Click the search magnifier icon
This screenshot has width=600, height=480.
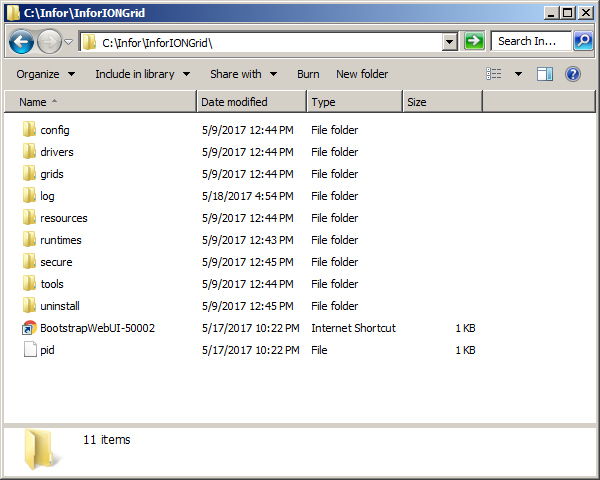coord(583,42)
